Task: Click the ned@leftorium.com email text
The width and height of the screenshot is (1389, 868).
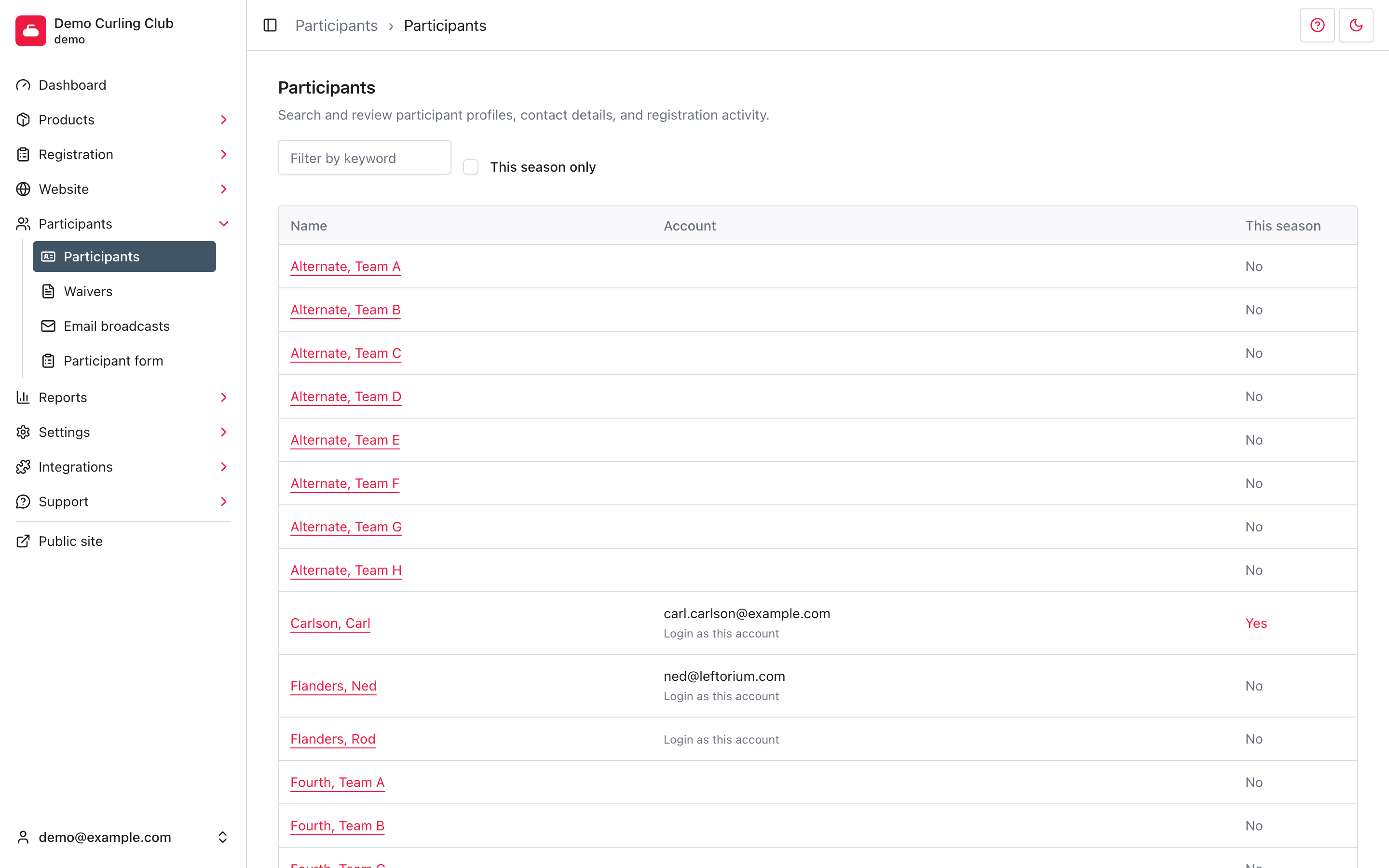Action: coord(724,676)
